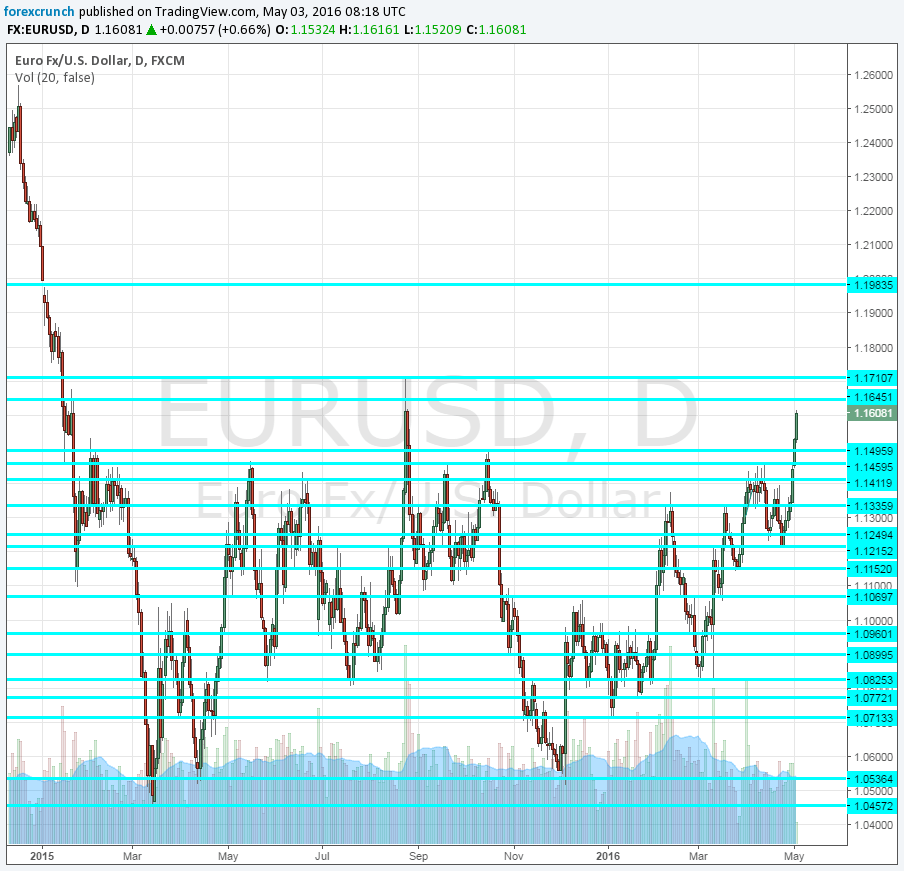Click the 2016 year marker on time axis
Screen dimensions: 904x871
[607, 857]
